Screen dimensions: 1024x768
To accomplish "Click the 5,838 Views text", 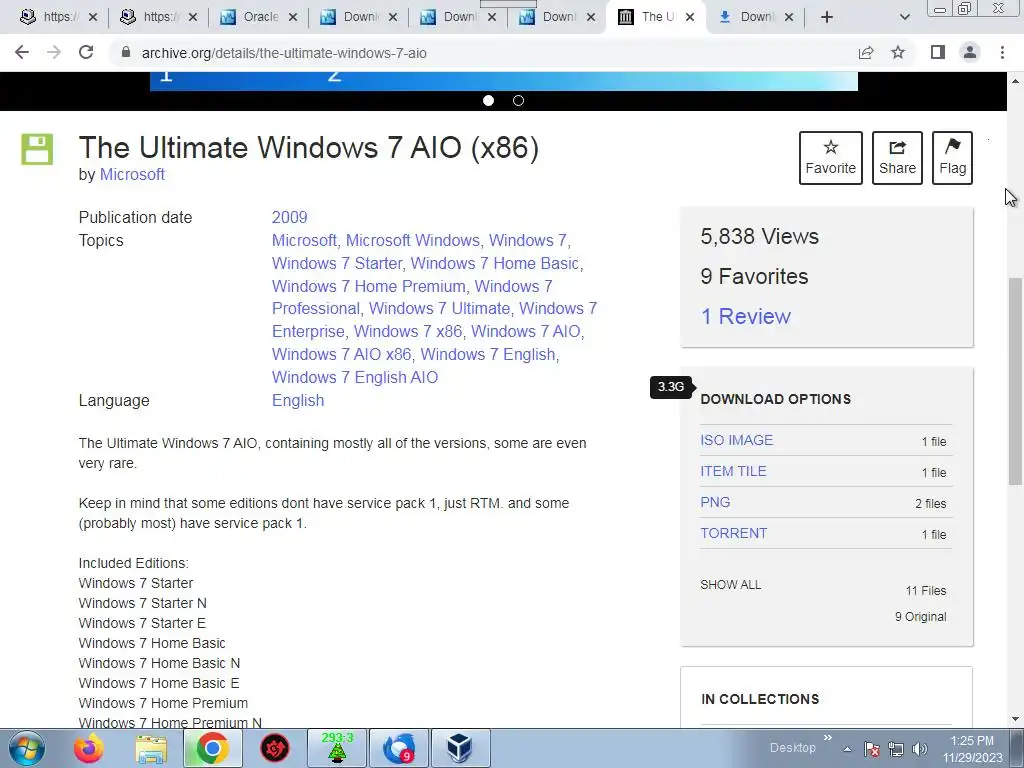I will pyautogui.click(x=760, y=236).
